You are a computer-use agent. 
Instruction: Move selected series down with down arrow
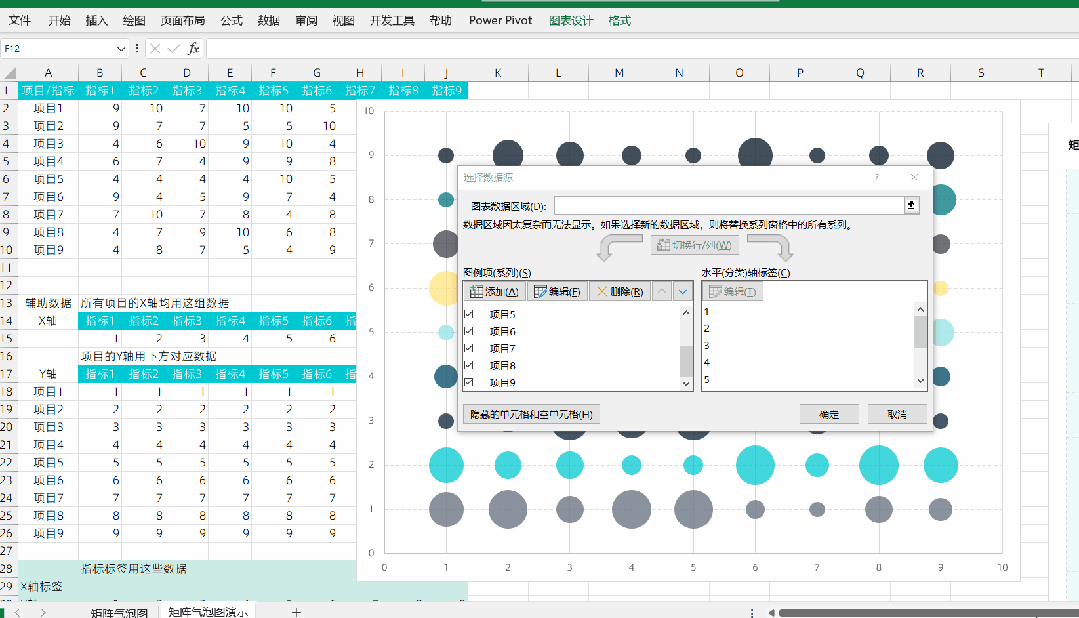click(x=683, y=292)
